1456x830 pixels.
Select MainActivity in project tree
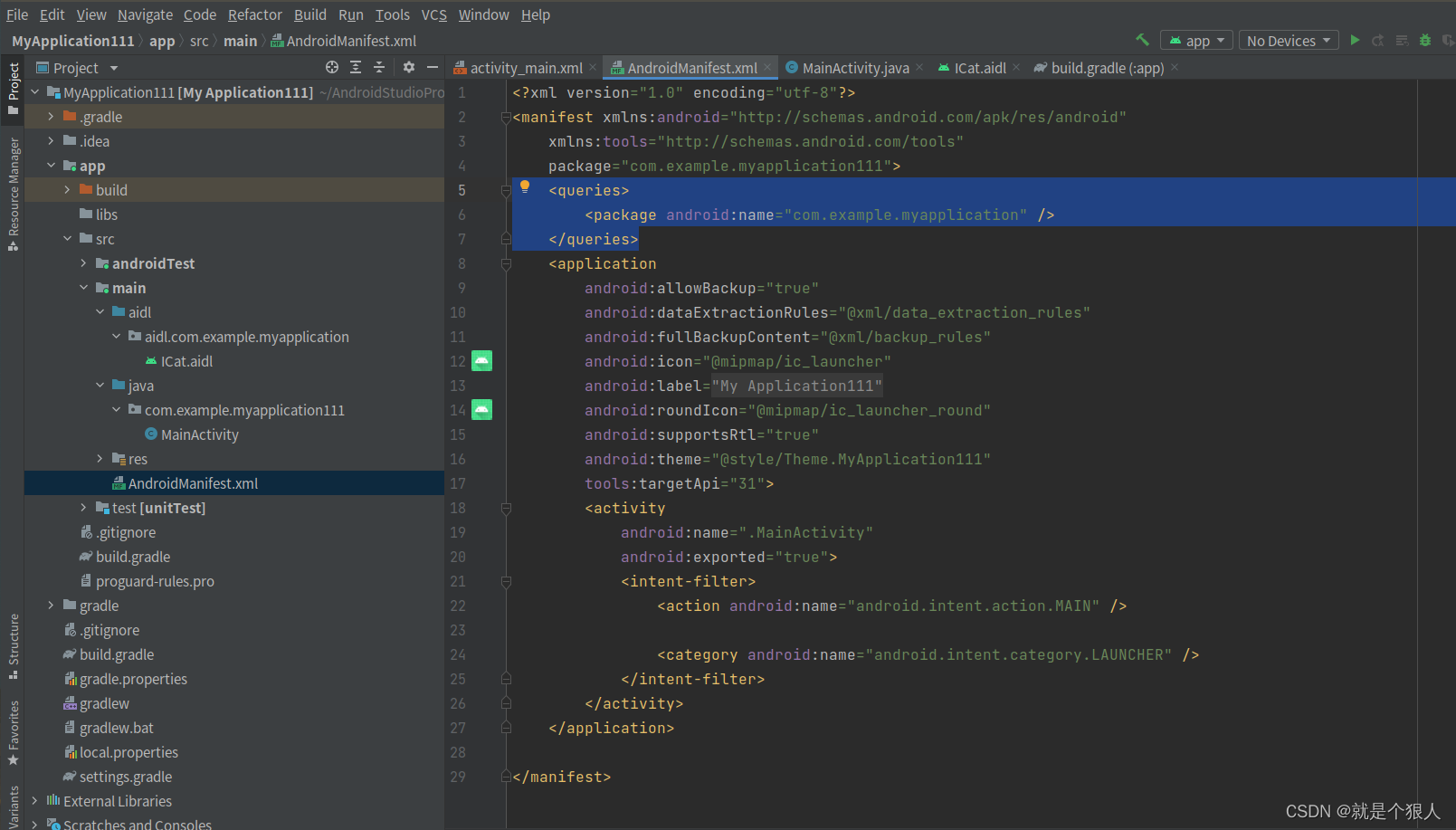point(199,434)
